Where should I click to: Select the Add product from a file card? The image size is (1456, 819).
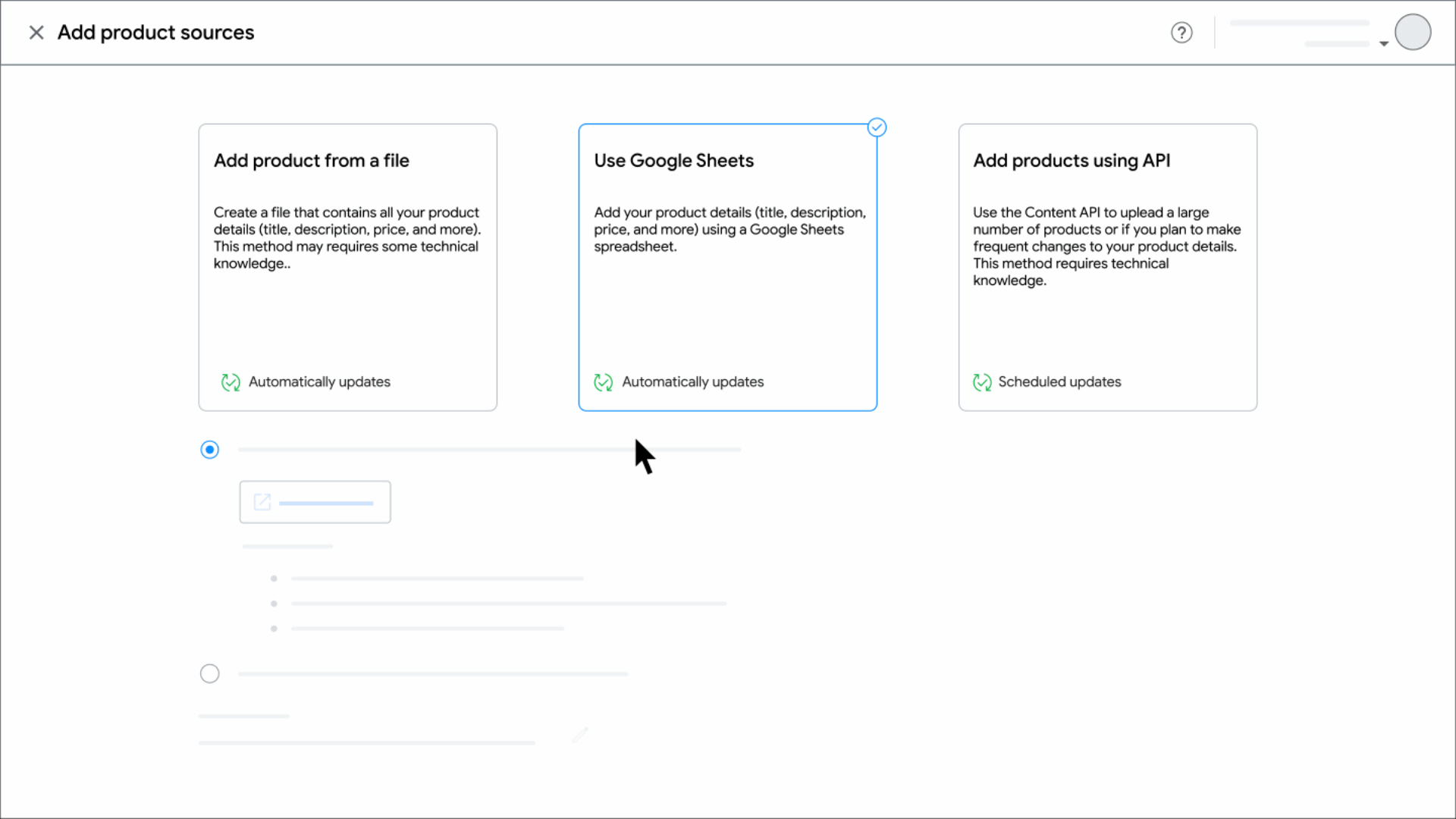click(348, 268)
